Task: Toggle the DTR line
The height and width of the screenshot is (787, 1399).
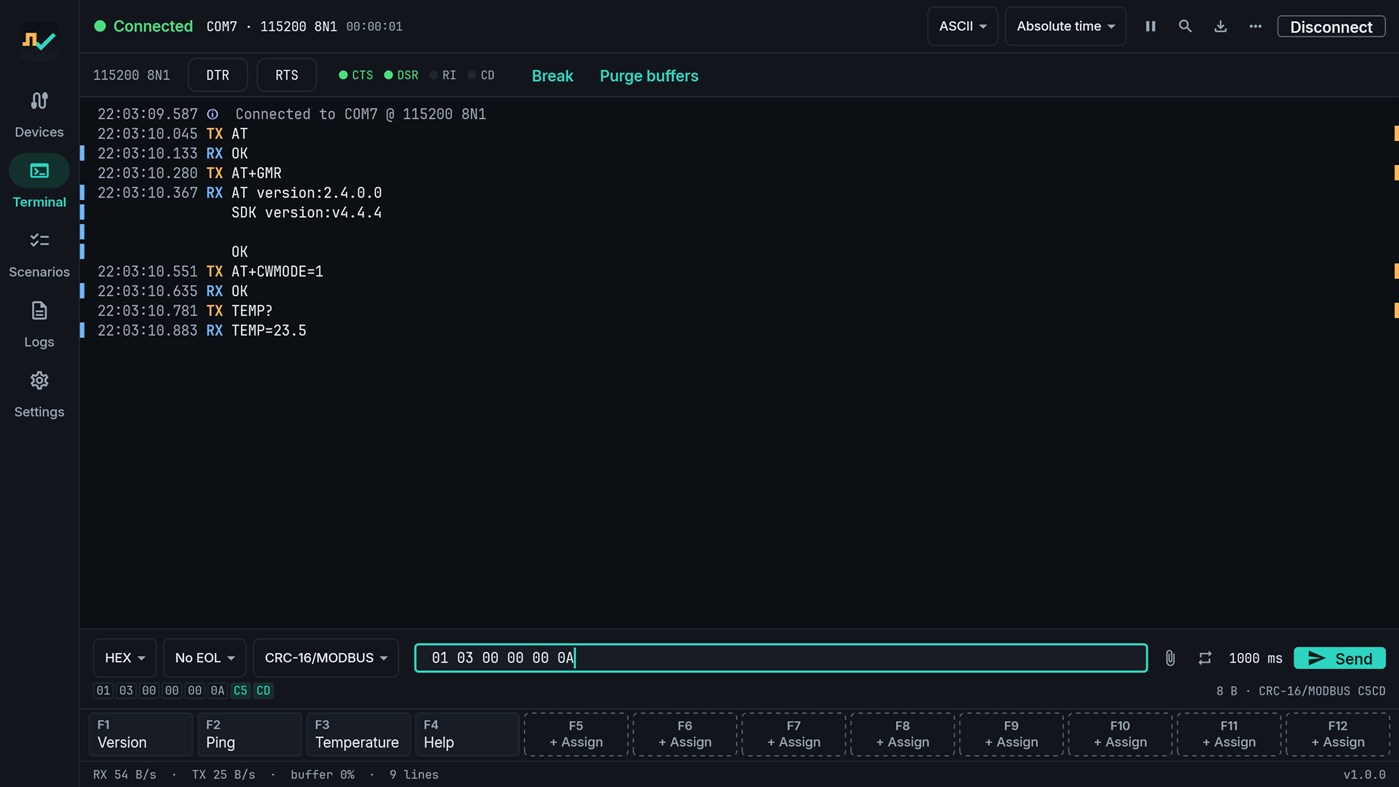Action: pyautogui.click(x=217, y=75)
